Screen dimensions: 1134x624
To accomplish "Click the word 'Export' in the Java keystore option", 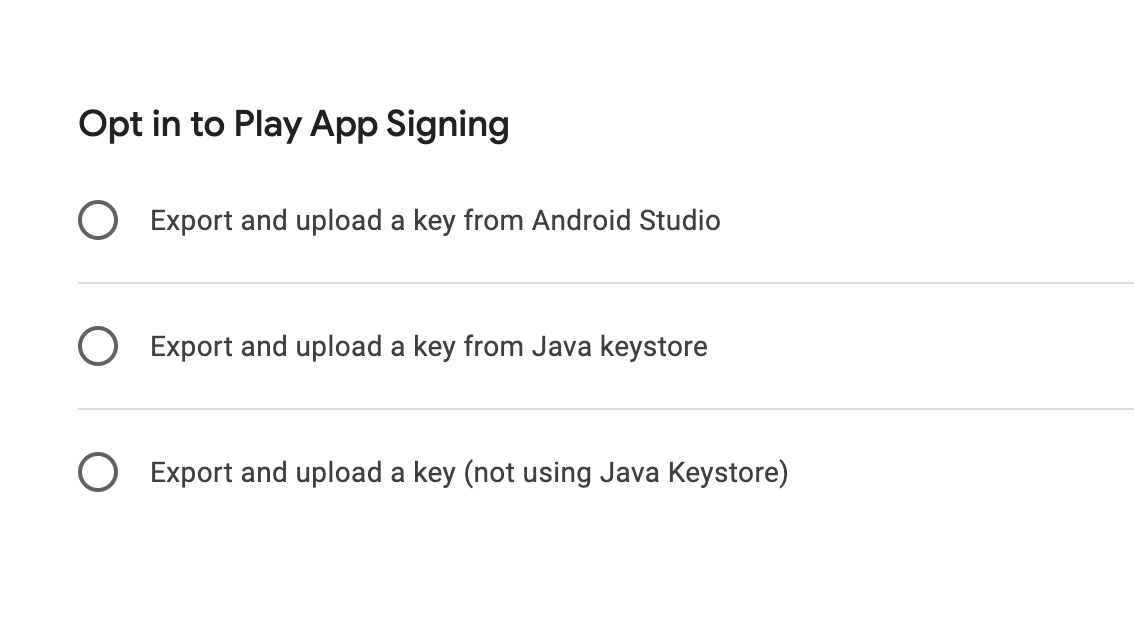I will [192, 347].
